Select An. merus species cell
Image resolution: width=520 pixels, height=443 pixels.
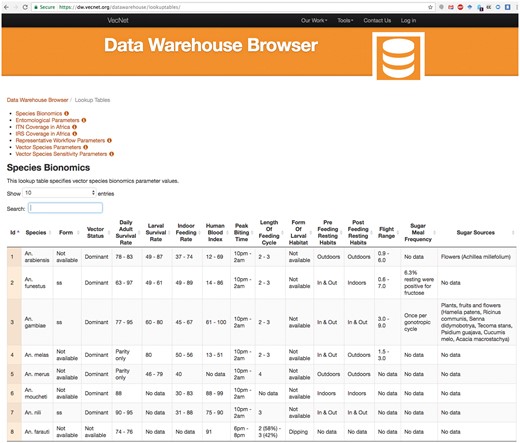(x=37, y=374)
